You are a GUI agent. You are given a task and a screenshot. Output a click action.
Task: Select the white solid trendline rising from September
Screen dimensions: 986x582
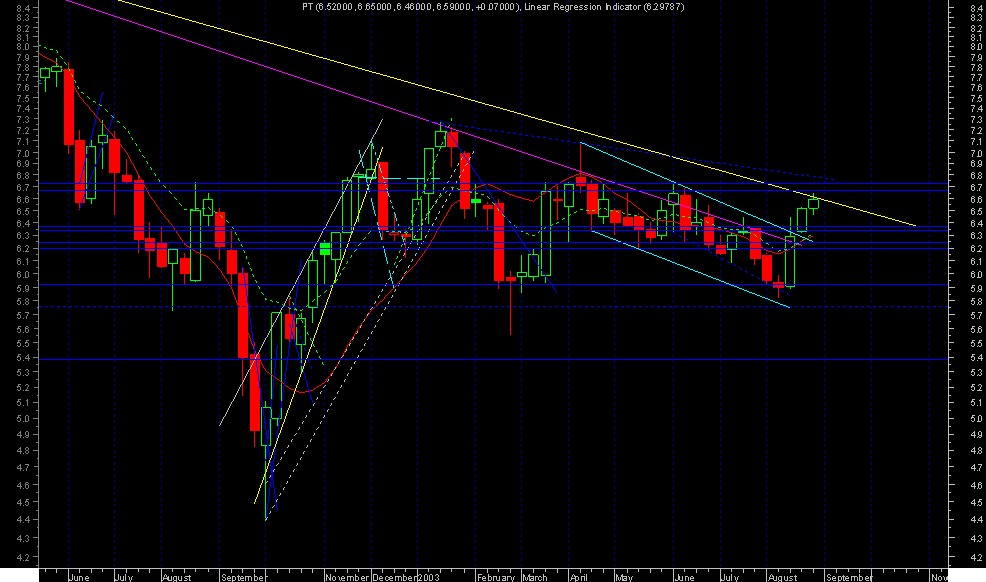(301, 272)
